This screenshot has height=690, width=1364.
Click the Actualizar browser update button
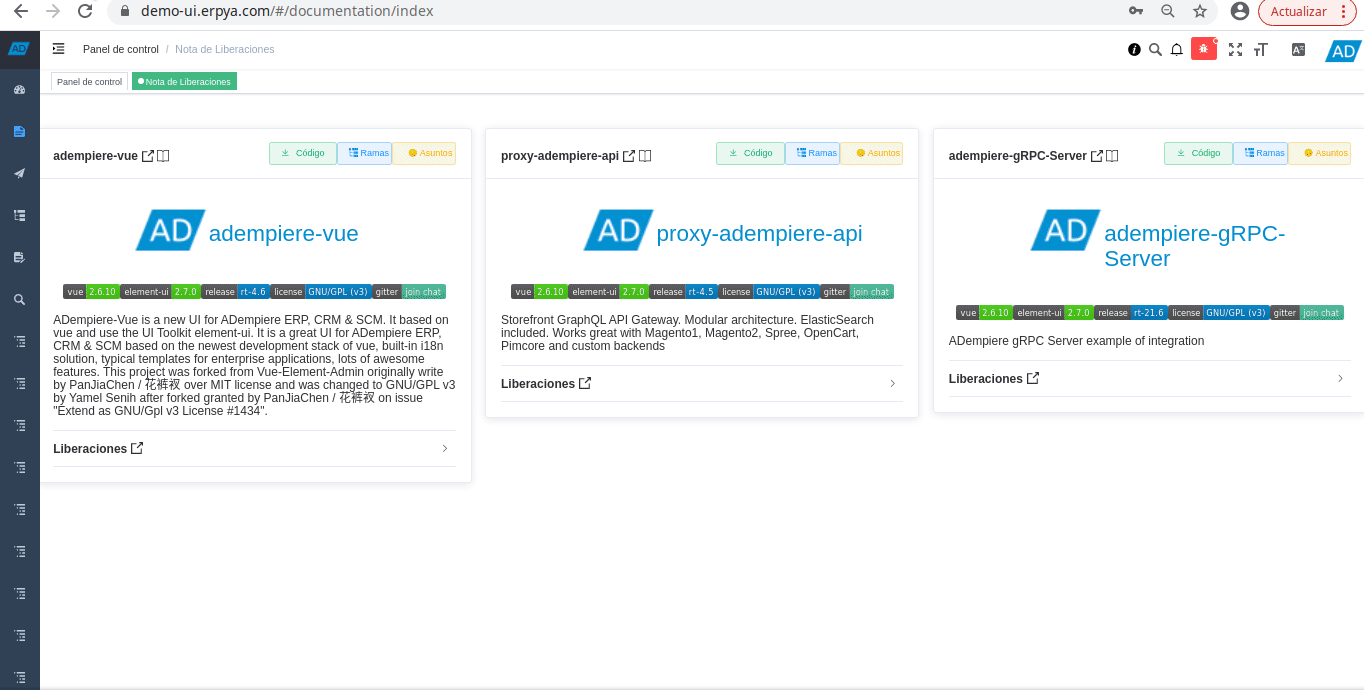(1307, 11)
